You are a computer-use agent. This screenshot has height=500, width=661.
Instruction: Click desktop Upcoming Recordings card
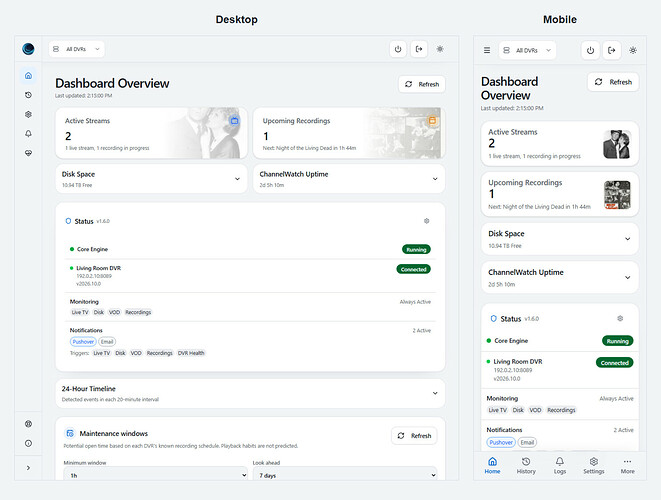[349, 133]
